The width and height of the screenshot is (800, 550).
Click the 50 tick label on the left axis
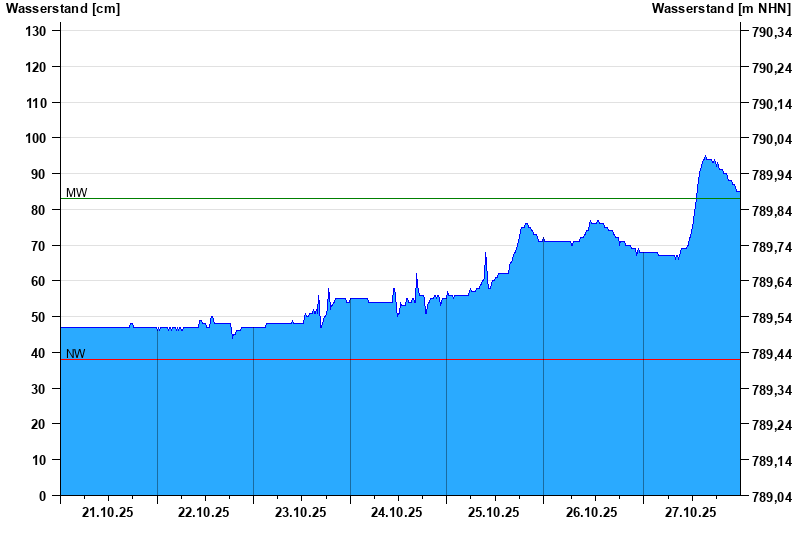(39, 317)
